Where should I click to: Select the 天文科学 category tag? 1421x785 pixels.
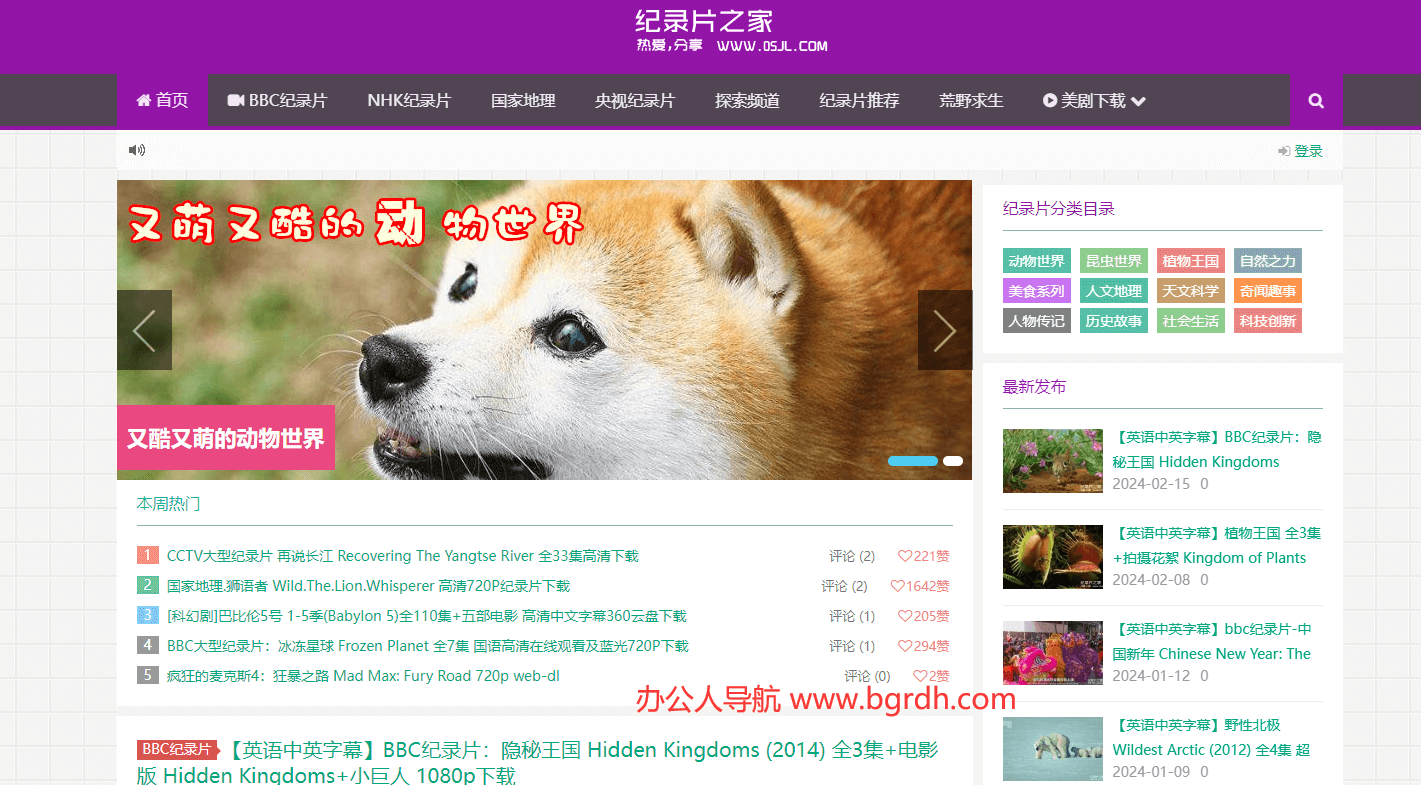[1191, 291]
